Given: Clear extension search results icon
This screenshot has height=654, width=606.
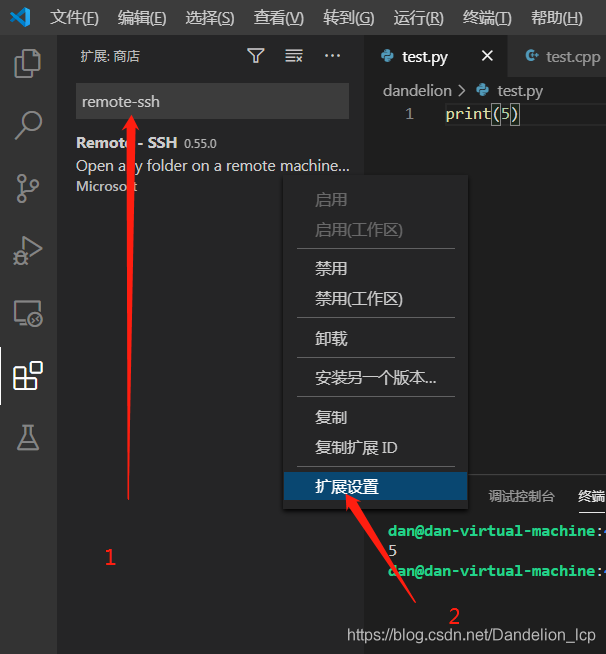Looking at the screenshot, I should pos(294,56).
